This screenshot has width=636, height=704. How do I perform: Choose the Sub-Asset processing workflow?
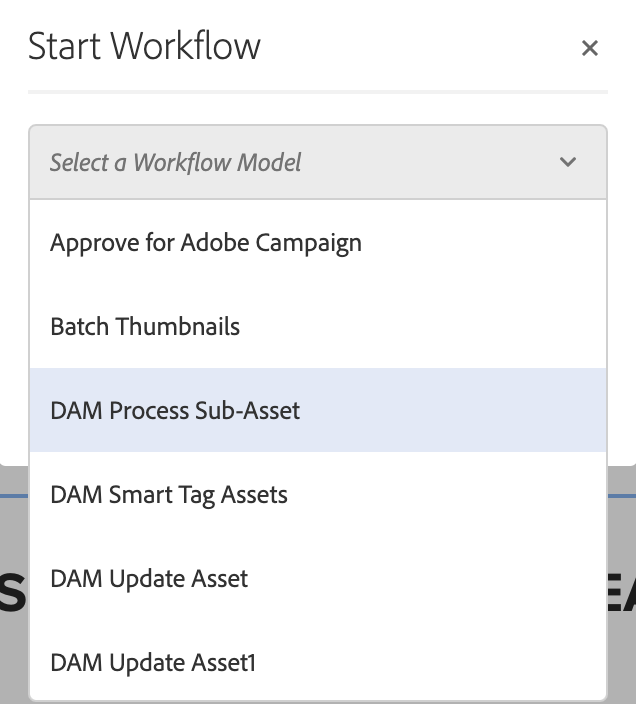click(x=175, y=411)
